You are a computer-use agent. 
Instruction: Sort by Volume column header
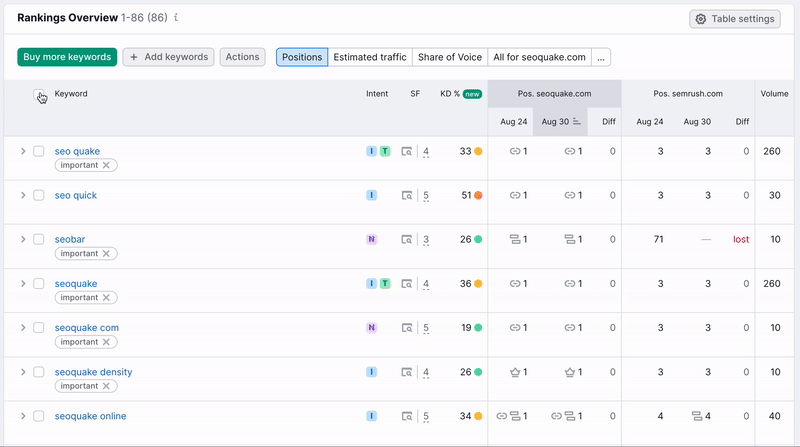pos(774,94)
